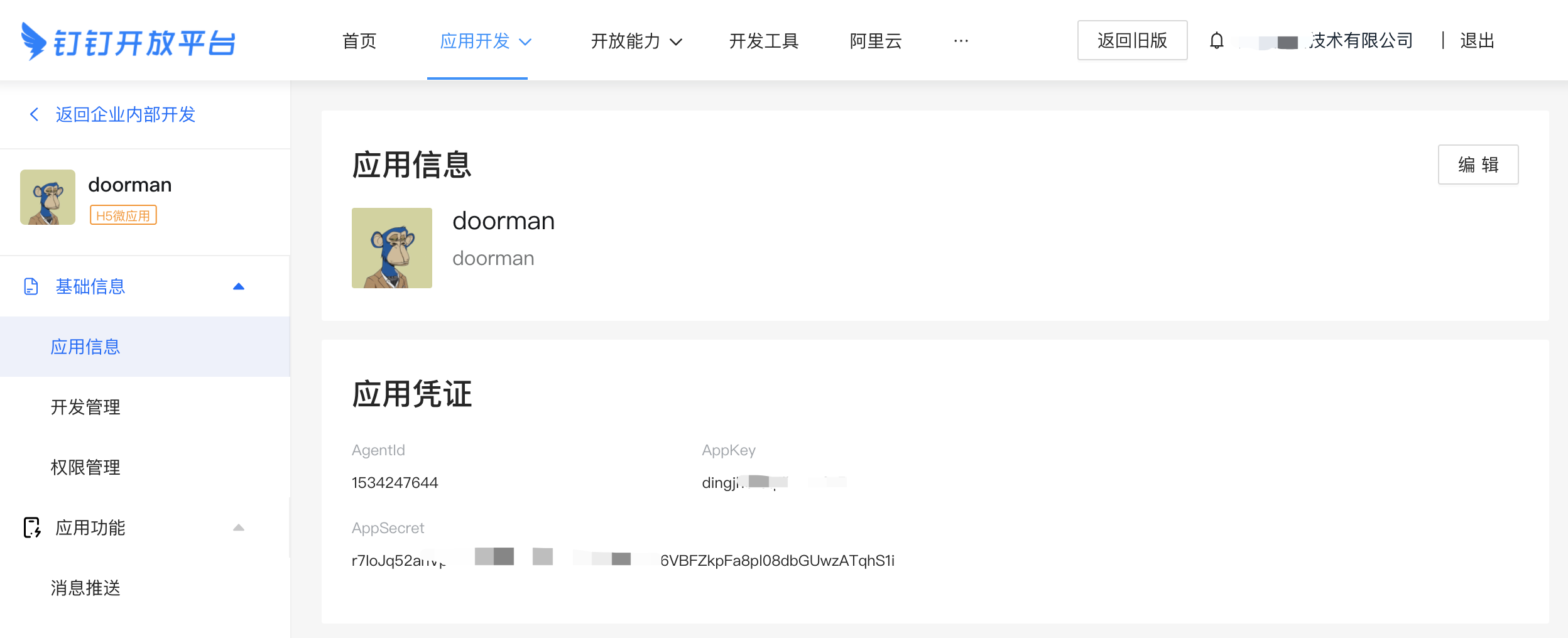Click the DingTalk open platform logo
Image resolution: width=1568 pixels, height=638 pixels.
point(128,41)
